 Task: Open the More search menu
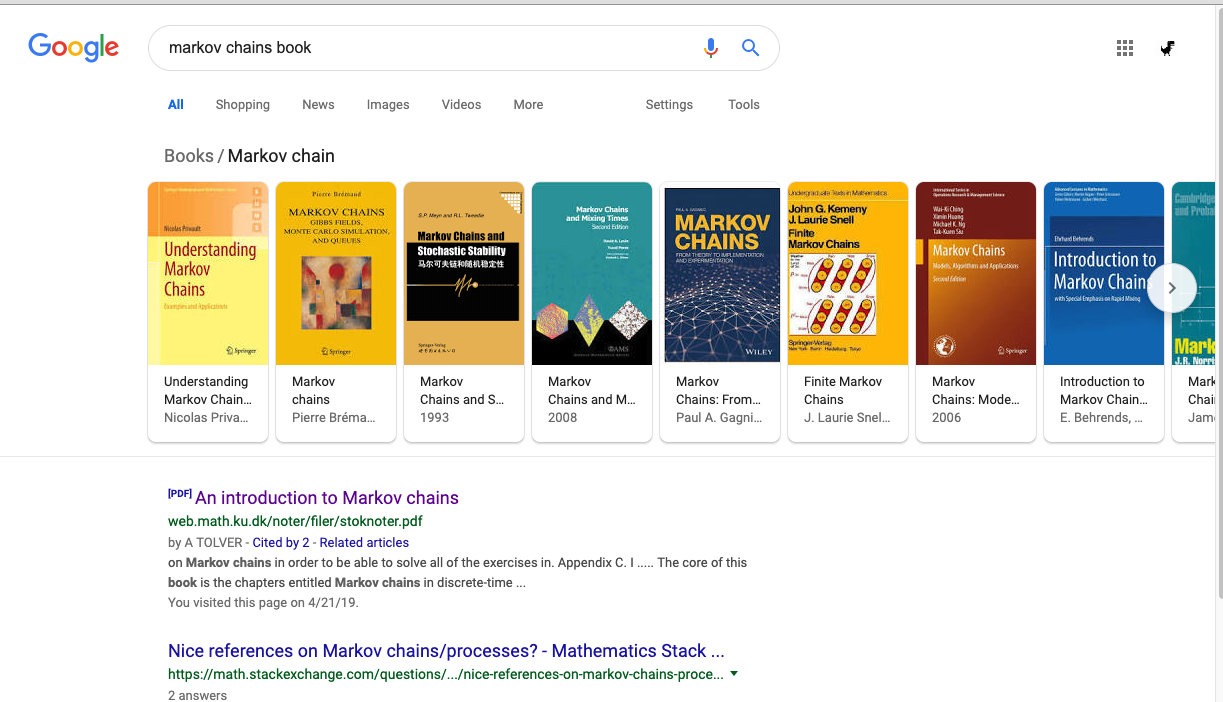pos(528,104)
